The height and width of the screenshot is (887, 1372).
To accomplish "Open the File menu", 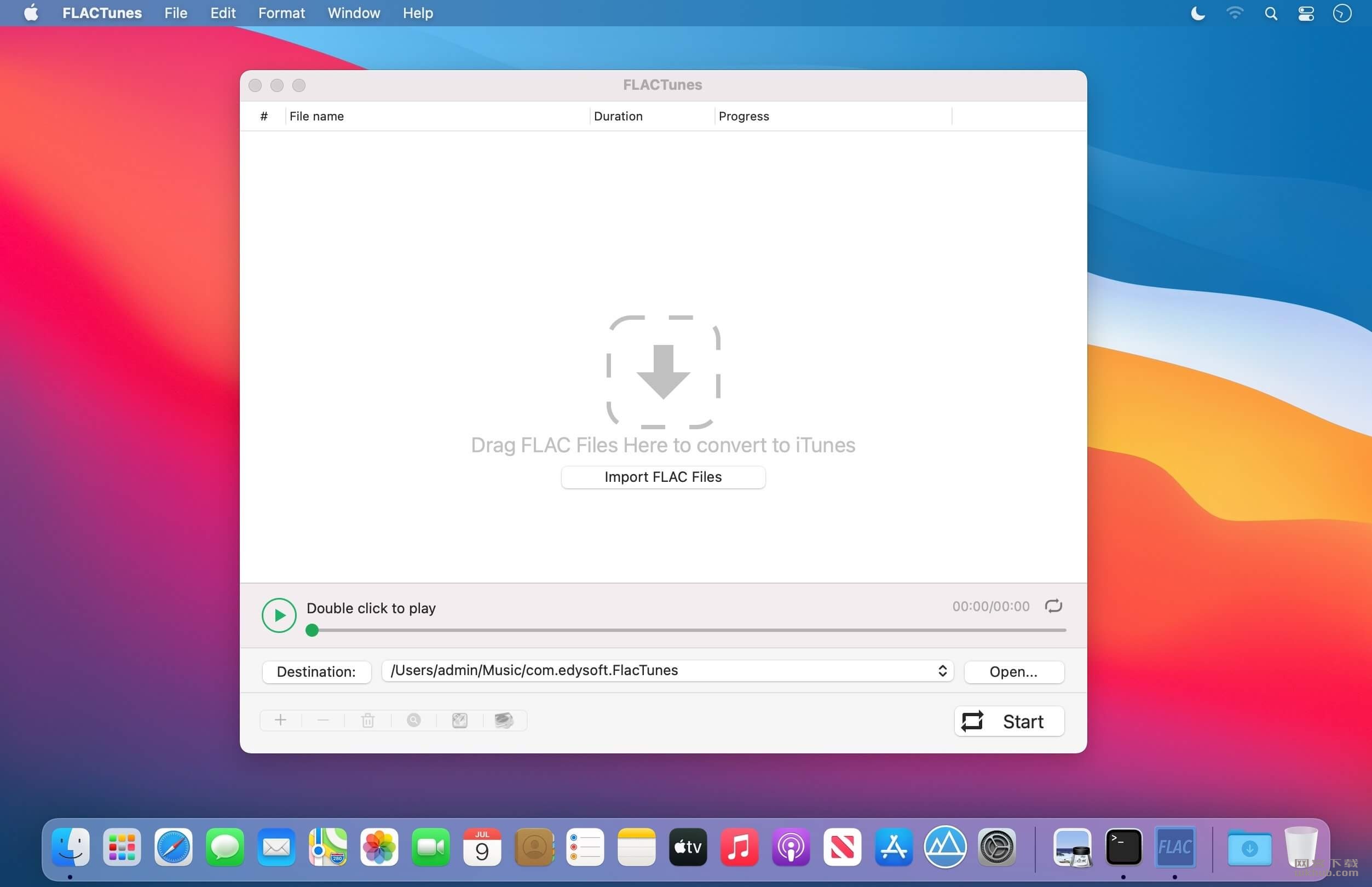I will tap(176, 13).
